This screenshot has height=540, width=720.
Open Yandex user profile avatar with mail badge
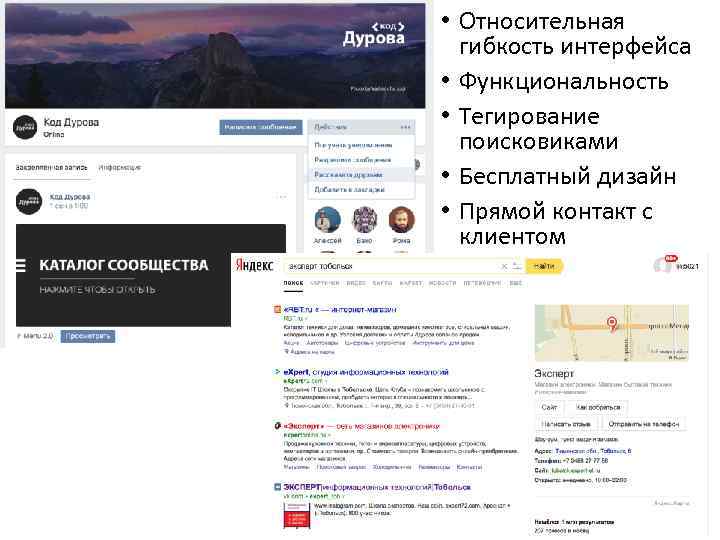click(664, 265)
